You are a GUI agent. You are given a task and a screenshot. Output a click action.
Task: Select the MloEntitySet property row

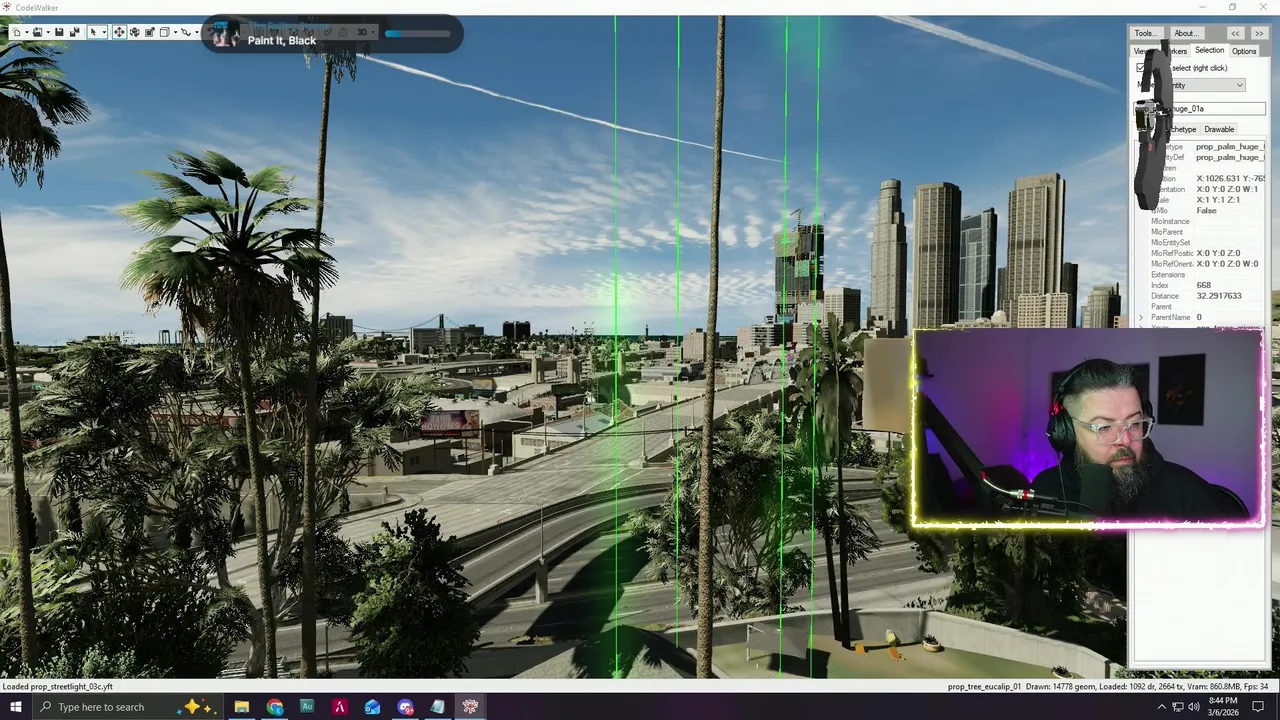(1200, 243)
